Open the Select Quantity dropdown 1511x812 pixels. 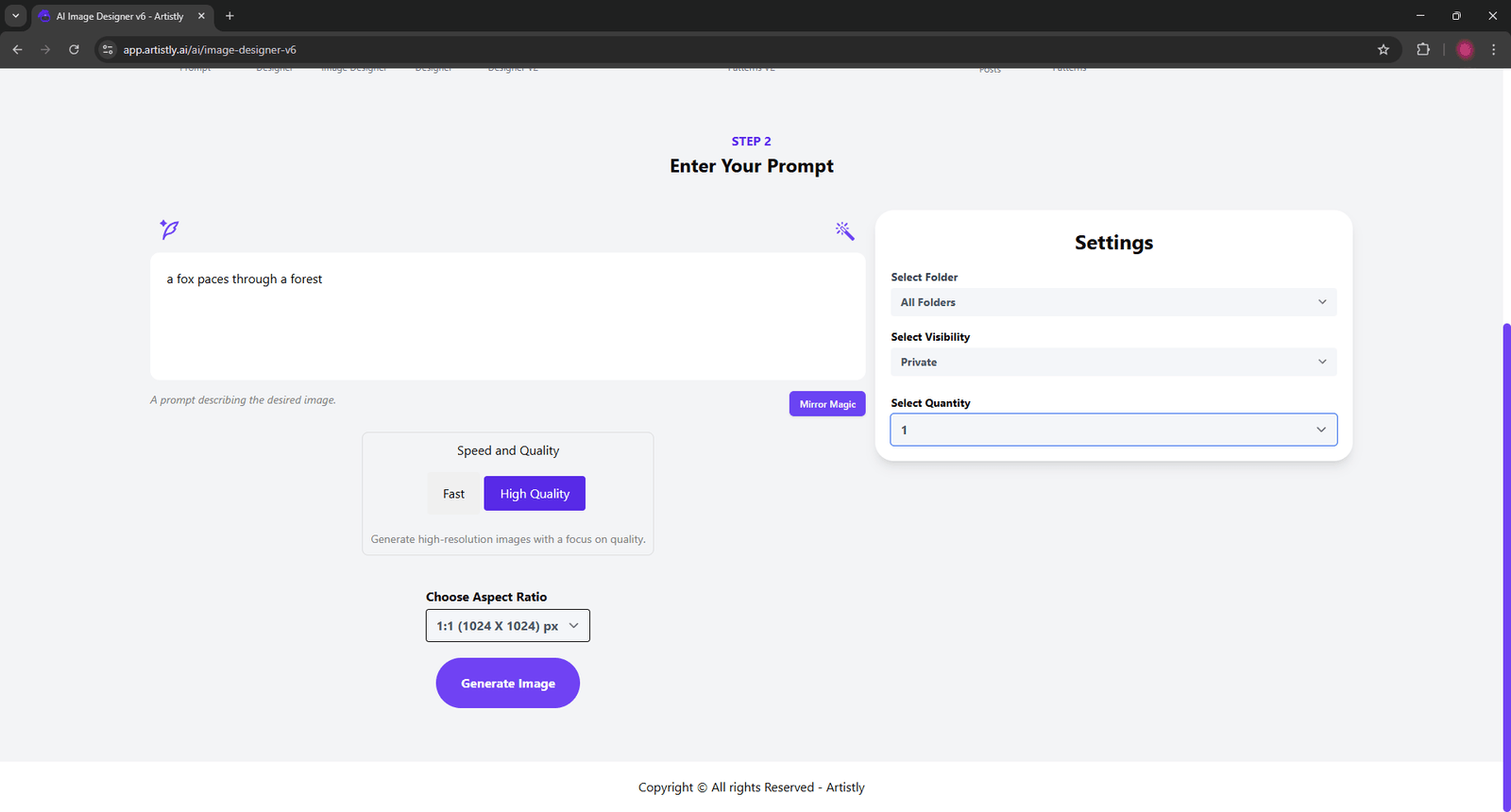tap(1112, 430)
